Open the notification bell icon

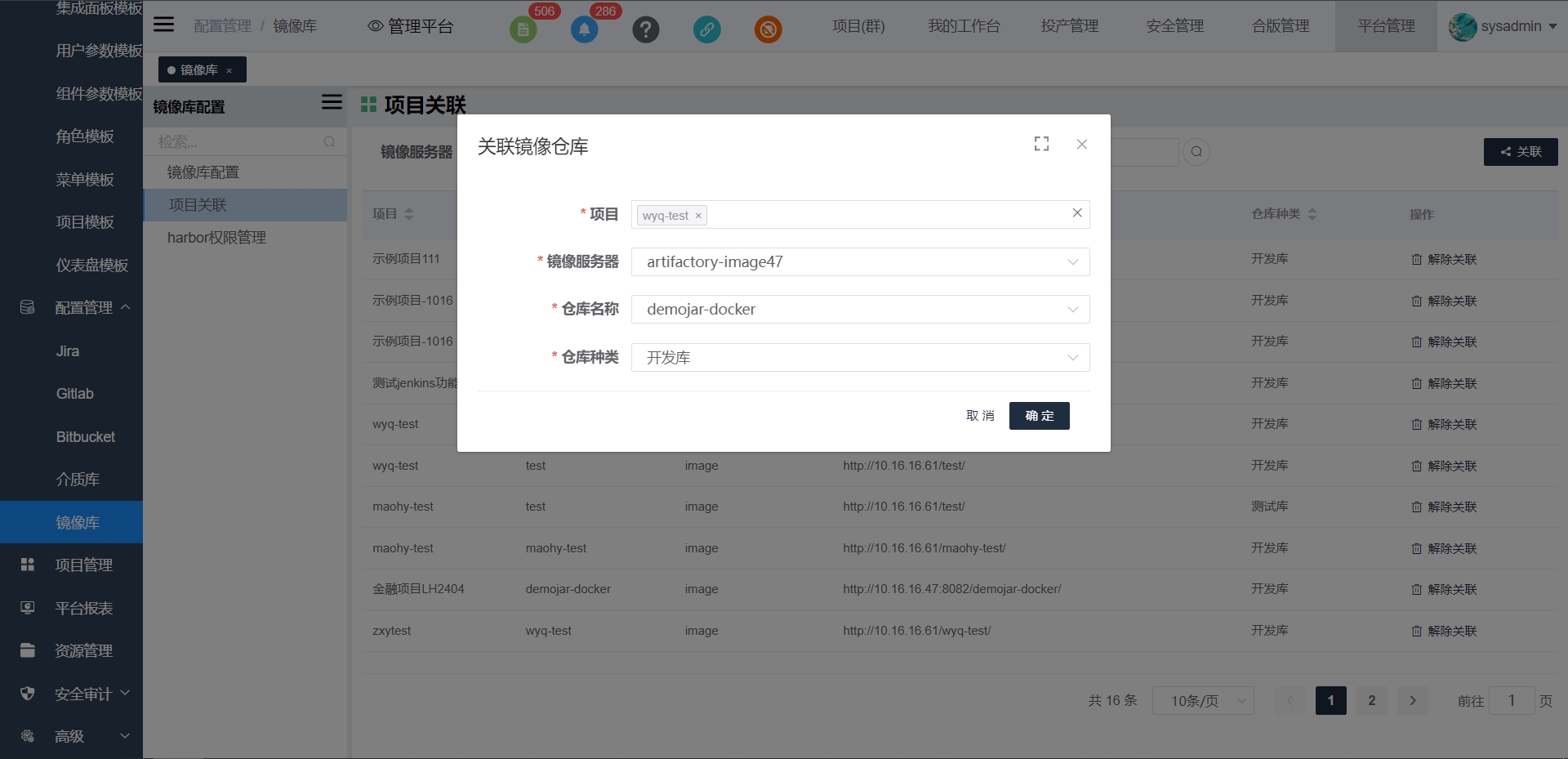(x=584, y=30)
